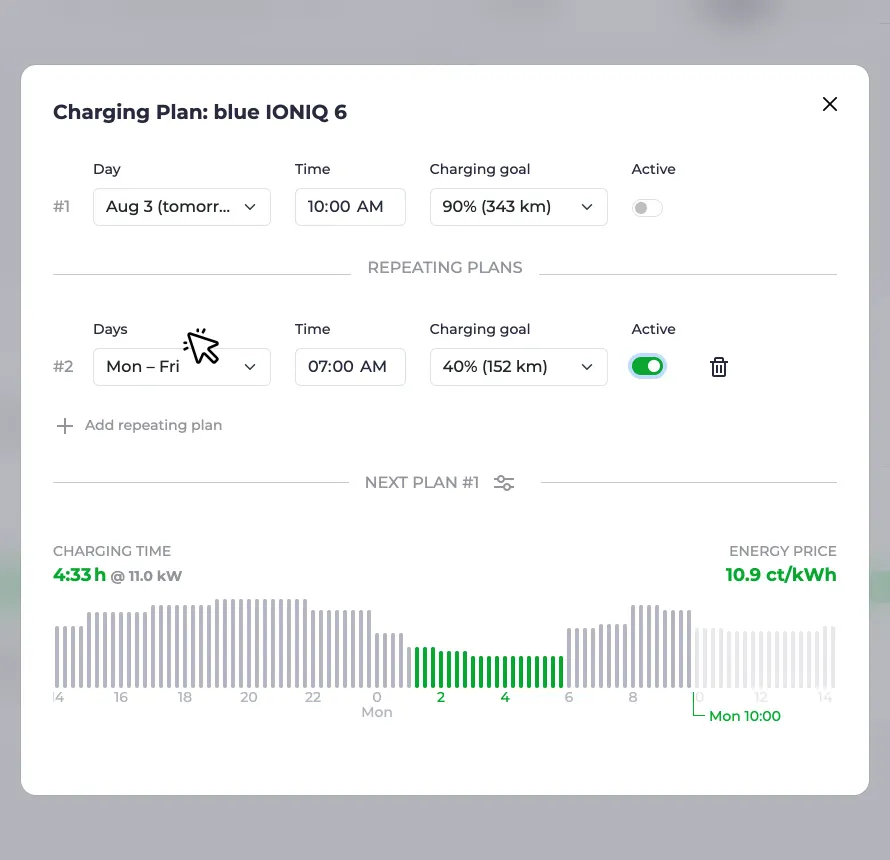Image resolution: width=890 pixels, height=860 pixels.
Task: Click the 0 Mon midnight axis label
Action: click(377, 704)
